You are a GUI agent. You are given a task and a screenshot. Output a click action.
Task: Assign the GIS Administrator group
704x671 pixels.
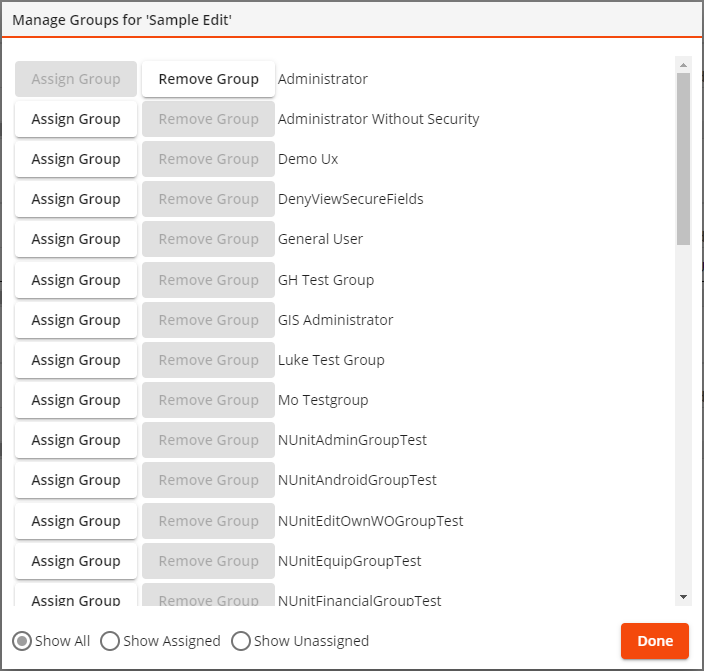tap(76, 320)
